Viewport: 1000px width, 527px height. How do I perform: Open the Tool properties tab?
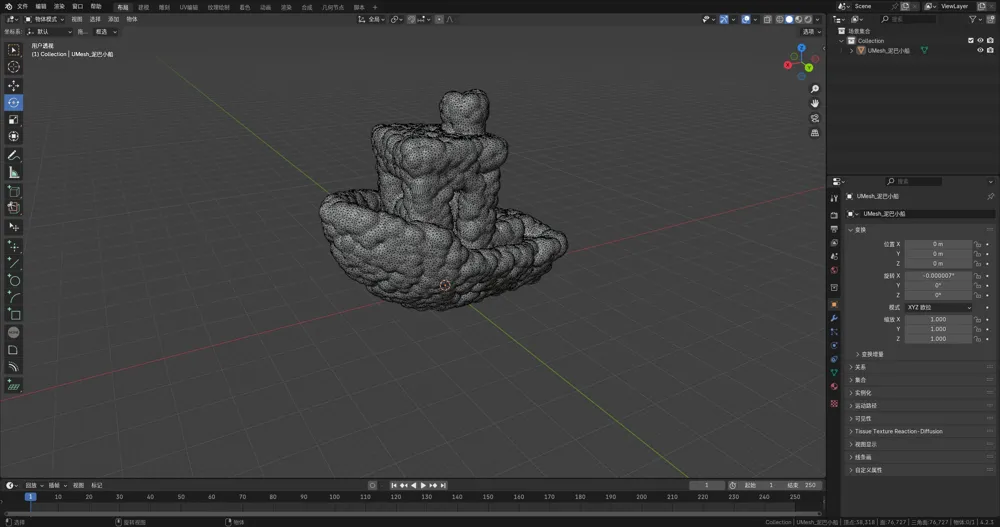(834, 198)
